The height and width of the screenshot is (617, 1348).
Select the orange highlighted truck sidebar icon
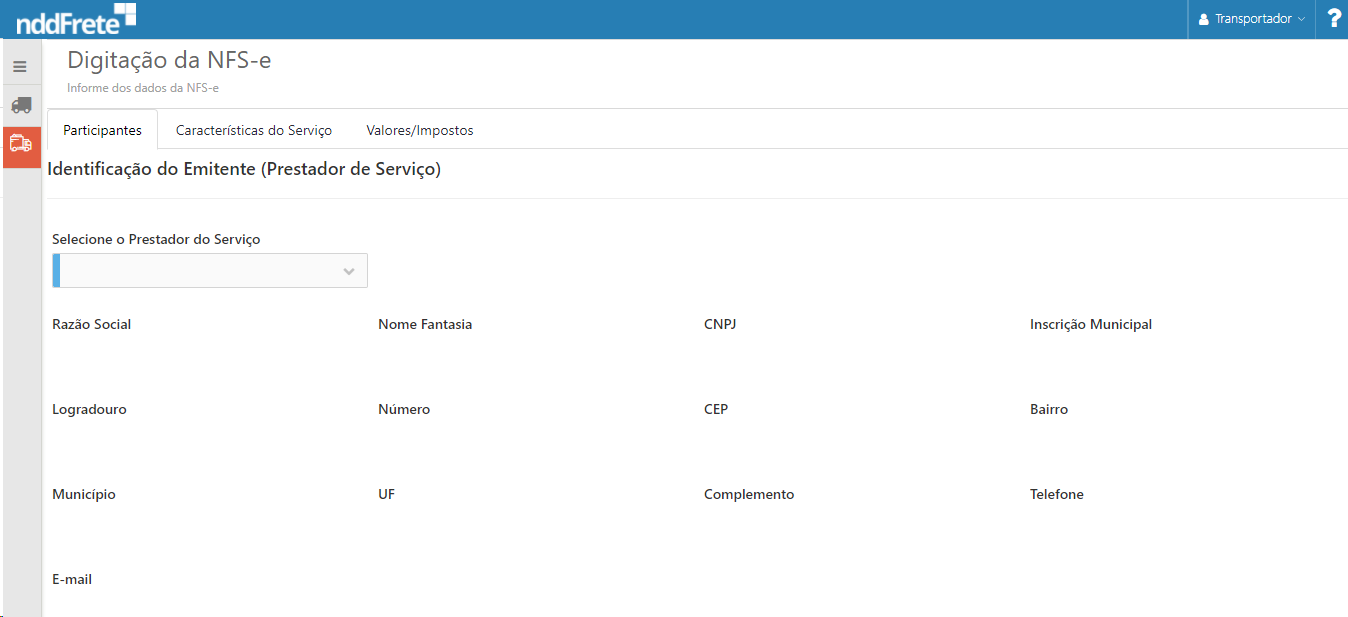(21, 144)
